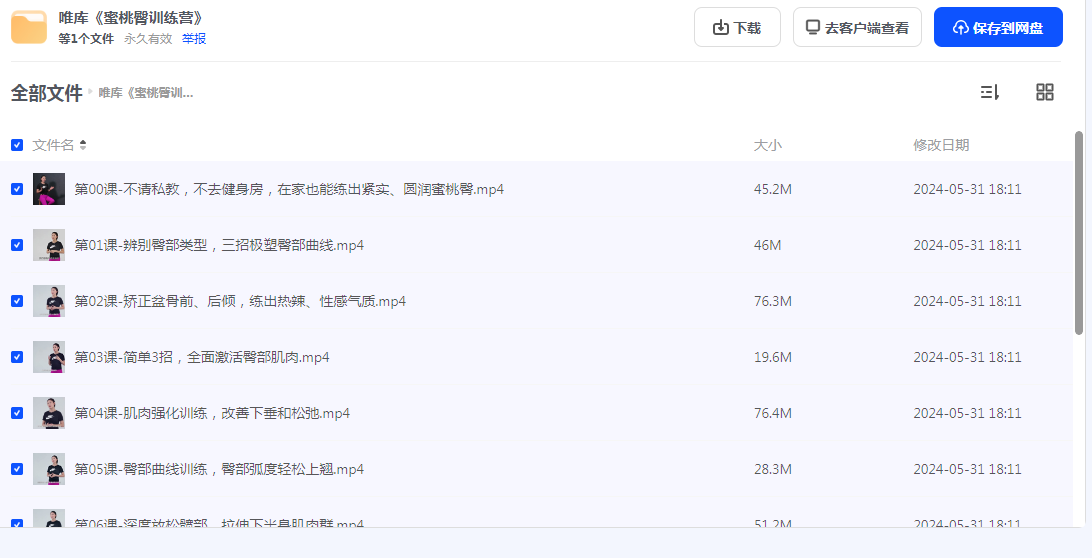The width and height of the screenshot is (1092, 558).
Task: Toggle the select-all checkbox in header
Action: click(17, 145)
